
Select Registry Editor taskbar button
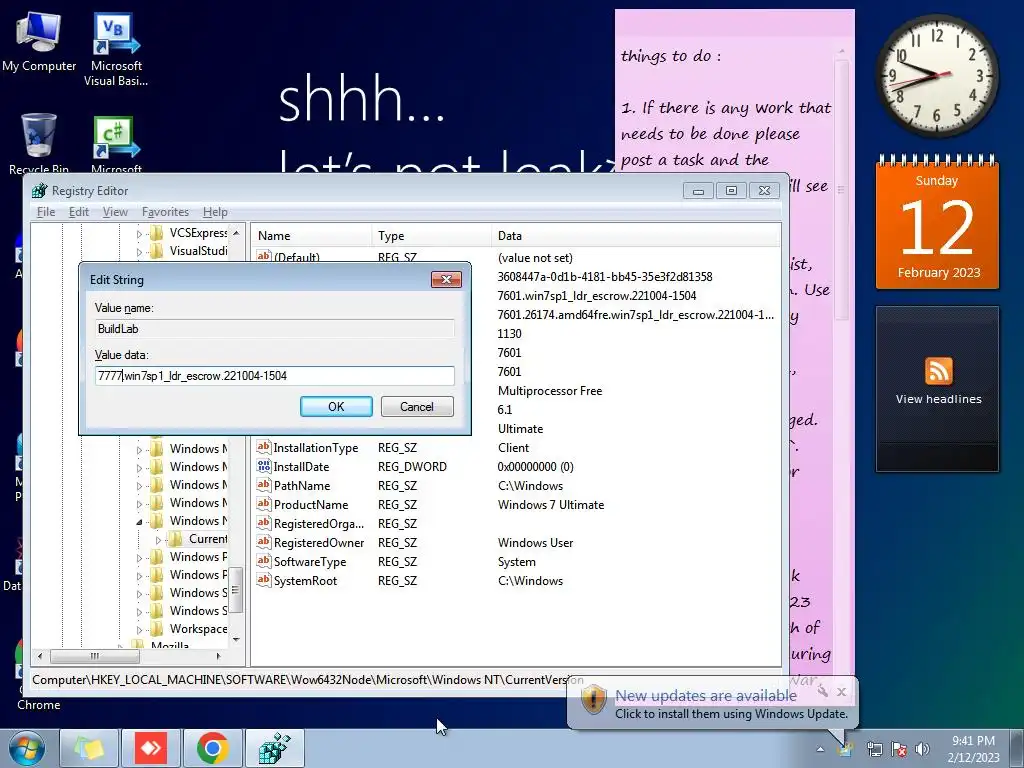[x=274, y=748]
